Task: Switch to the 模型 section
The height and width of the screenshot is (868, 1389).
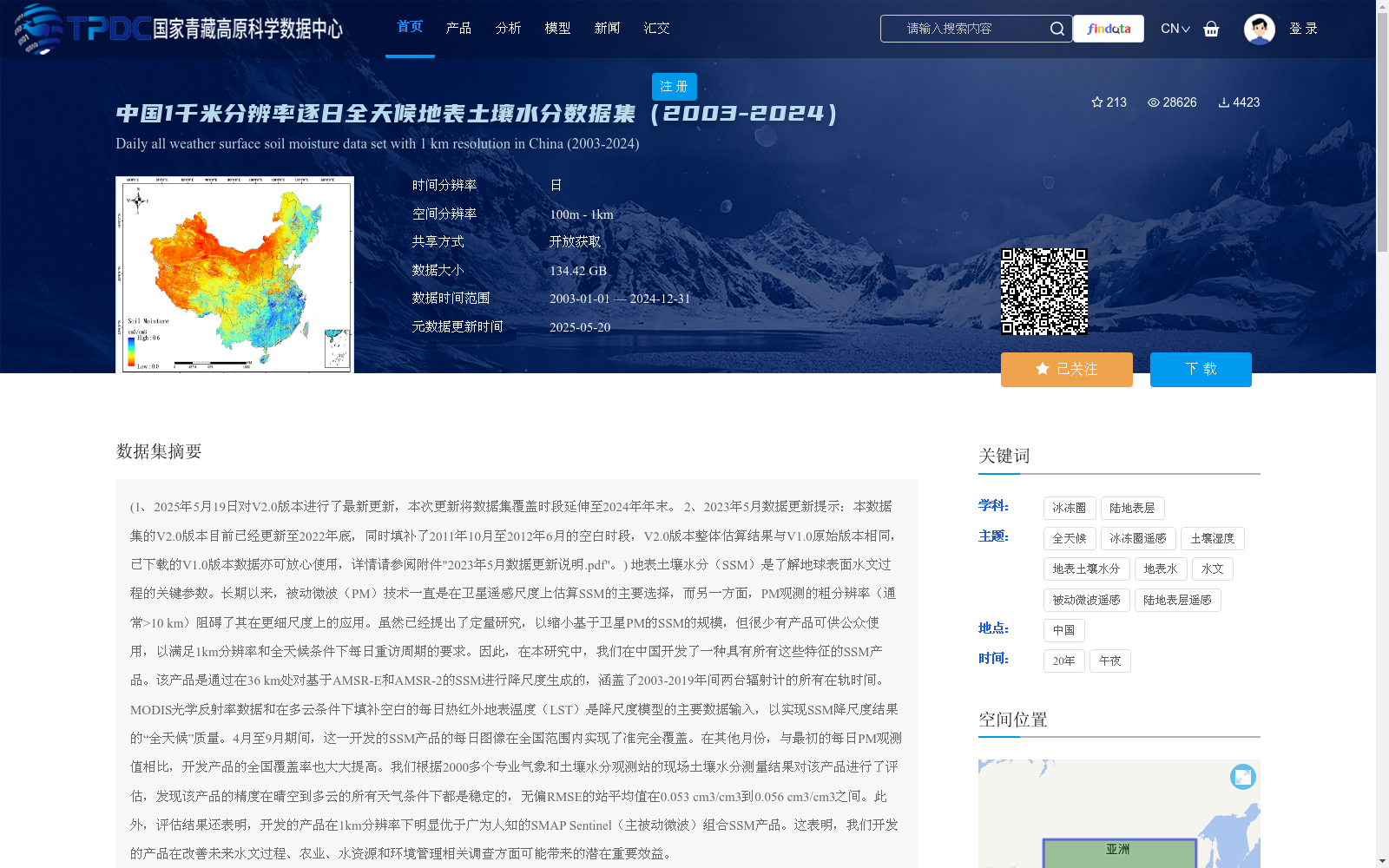Action: (x=557, y=28)
